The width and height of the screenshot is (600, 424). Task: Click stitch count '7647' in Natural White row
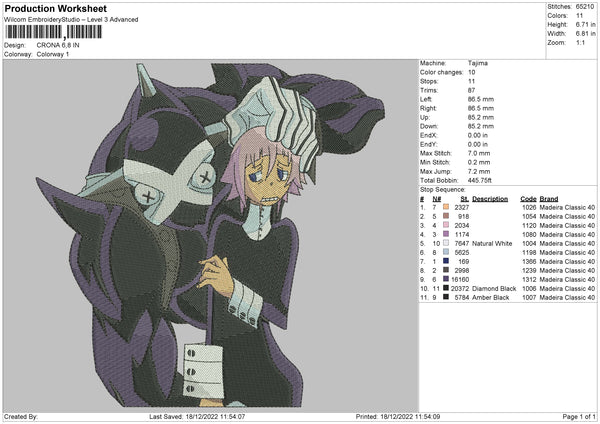(x=462, y=243)
